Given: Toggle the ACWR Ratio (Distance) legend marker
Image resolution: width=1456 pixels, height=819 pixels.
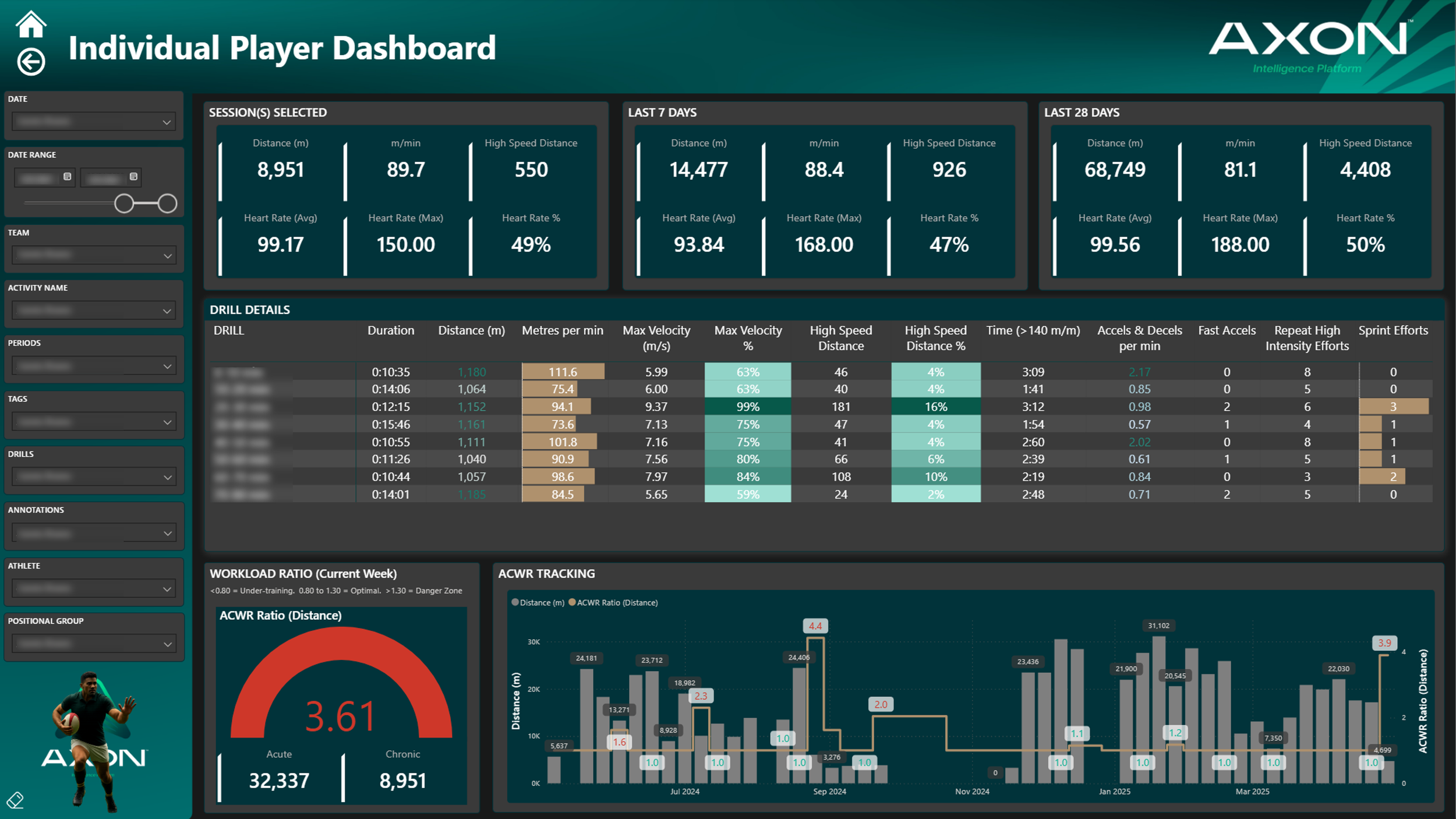Looking at the screenshot, I should coord(572,602).
